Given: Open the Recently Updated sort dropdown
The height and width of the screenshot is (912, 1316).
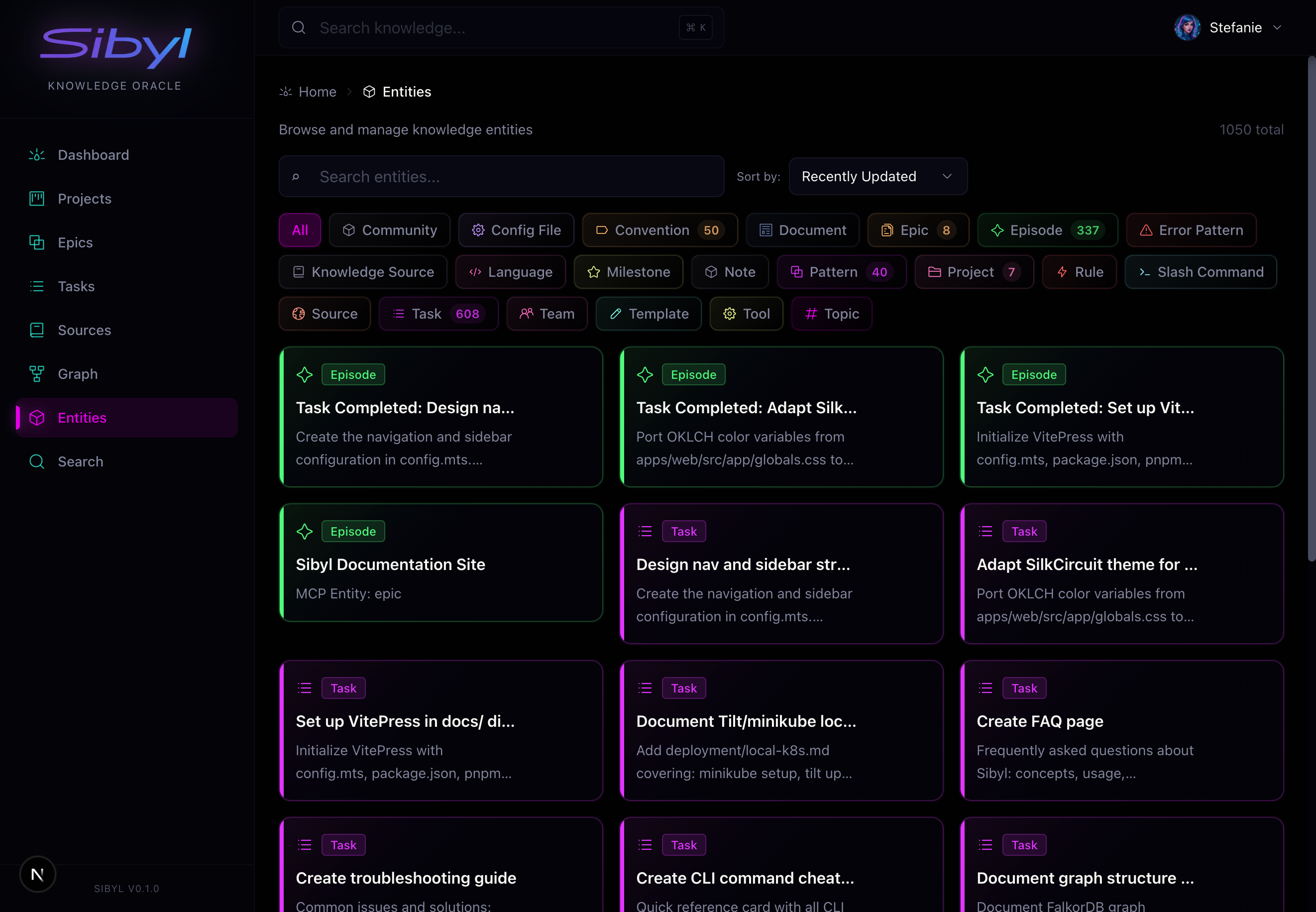Looking at the screenshot, I should [x=877, y=177].
